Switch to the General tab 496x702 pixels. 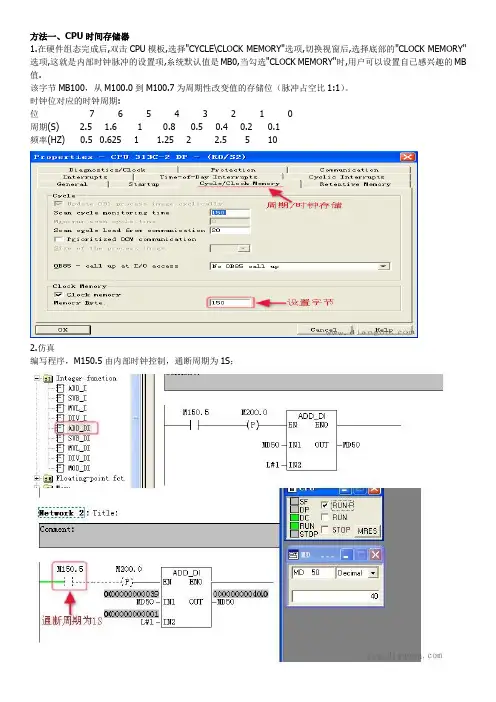(72, 184)
